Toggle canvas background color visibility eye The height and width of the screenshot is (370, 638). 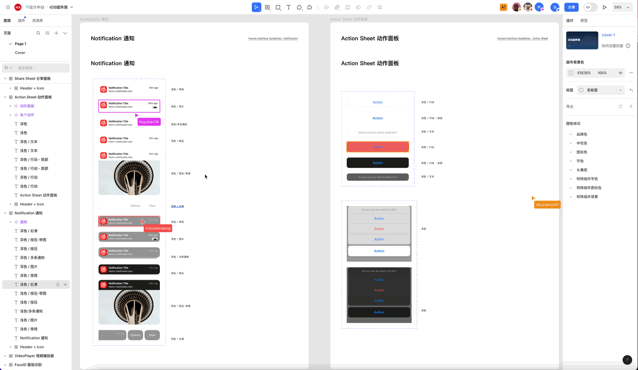(x=621, y=73)
